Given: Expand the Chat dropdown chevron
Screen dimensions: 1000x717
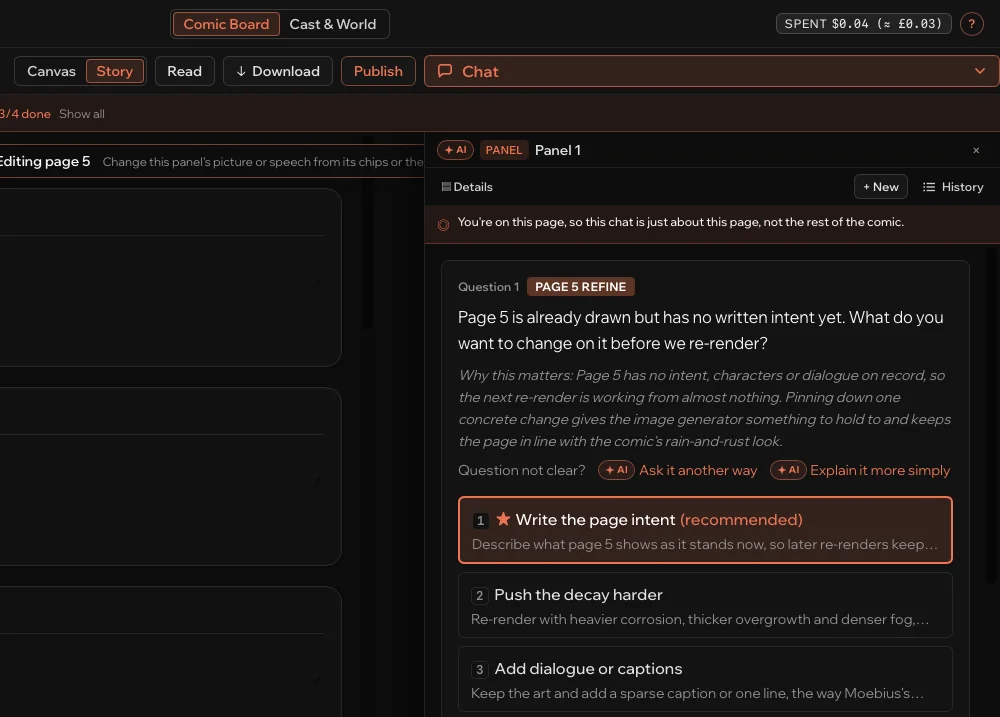Looking at the screenshot, I should (x=980, y=71).
